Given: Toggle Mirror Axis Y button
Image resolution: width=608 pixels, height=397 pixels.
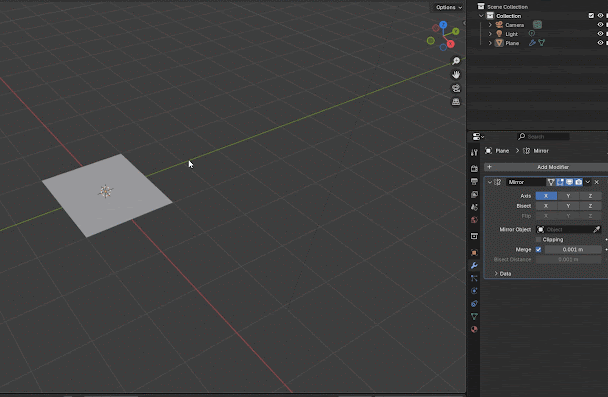Looking at the screenshot, I should coord(568,196).
